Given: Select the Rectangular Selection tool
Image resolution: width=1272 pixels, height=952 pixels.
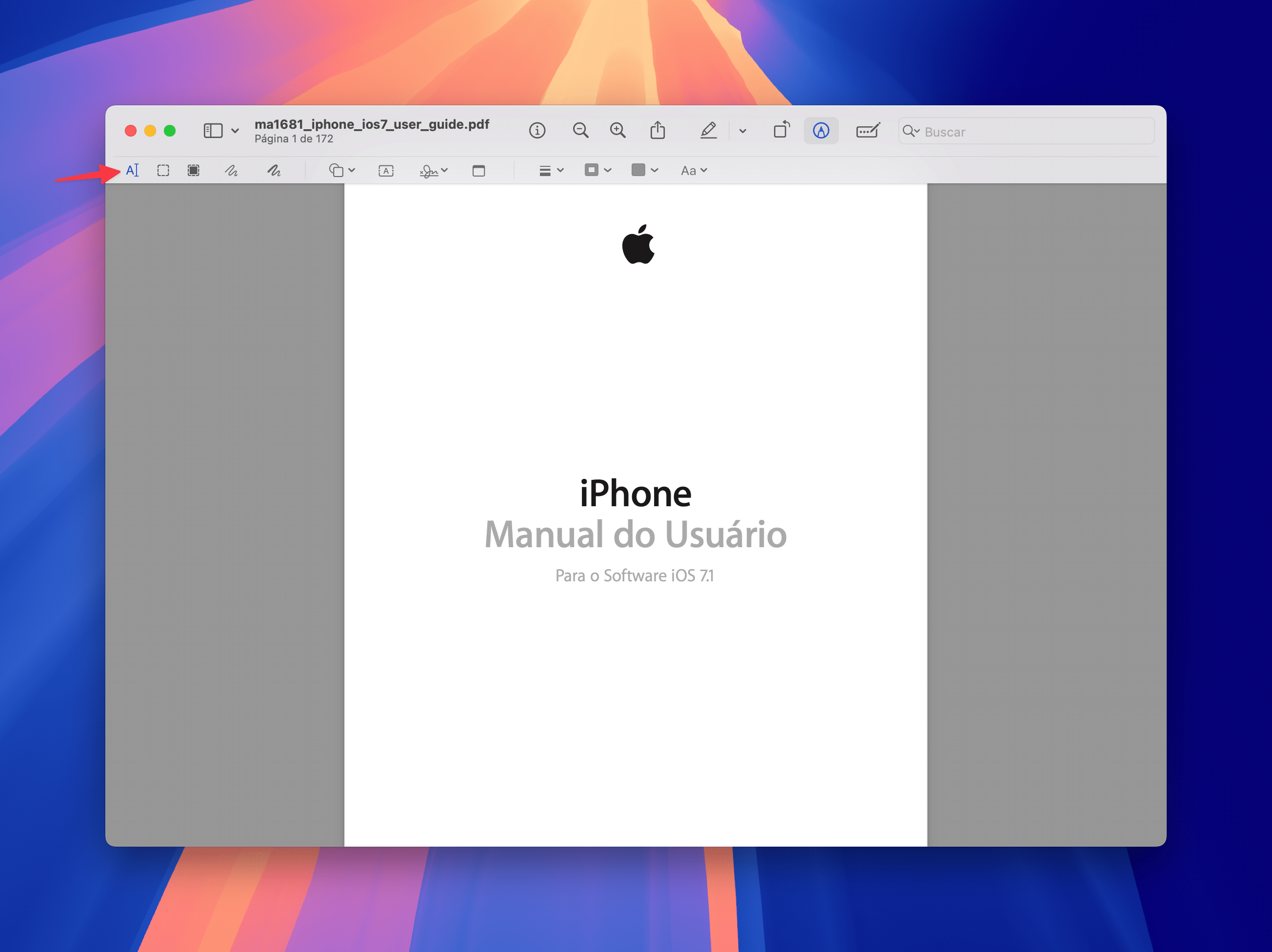Looking at the screenshot, I should [x=163, y=170].
